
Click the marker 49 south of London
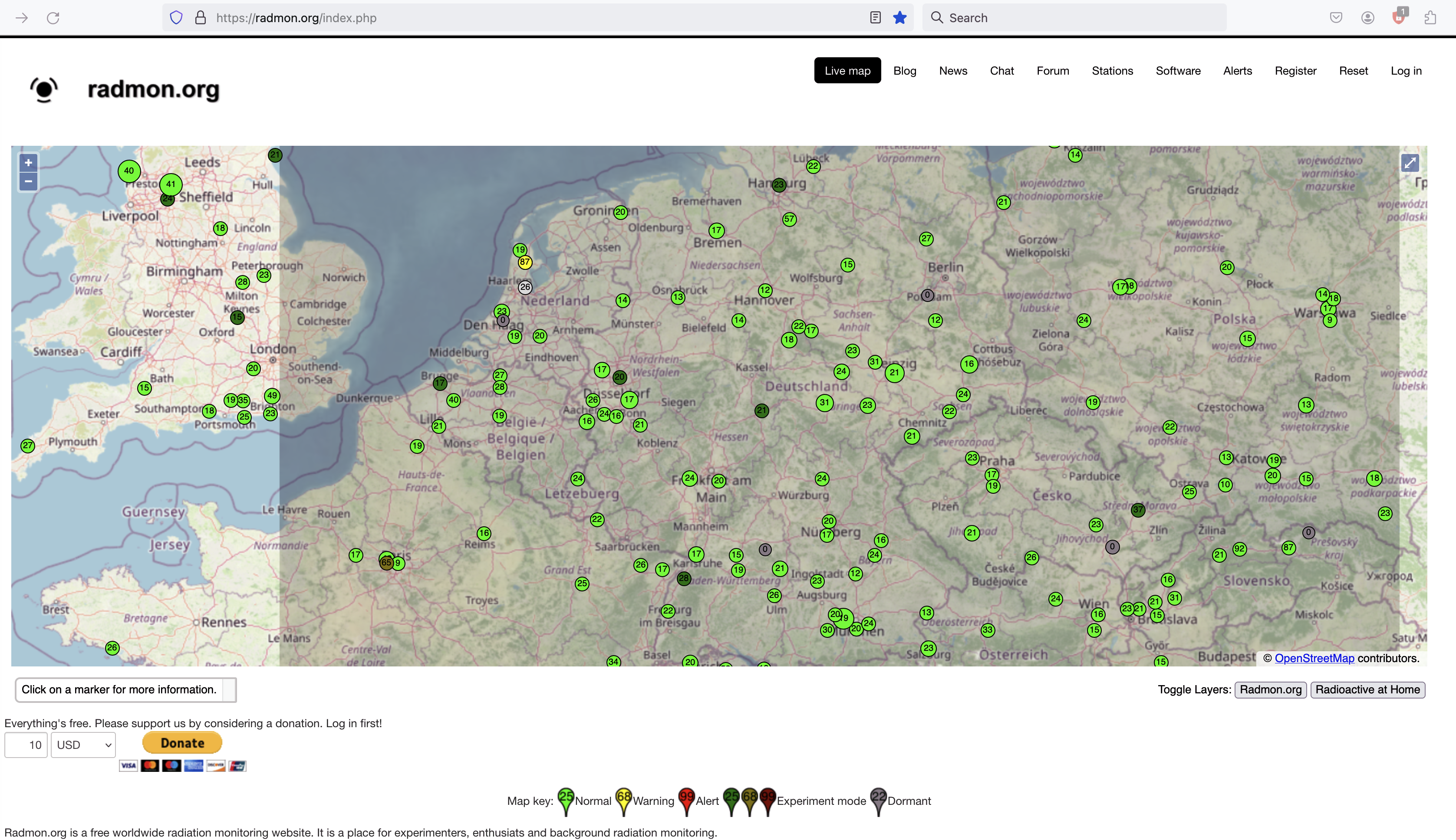point(272,396)
